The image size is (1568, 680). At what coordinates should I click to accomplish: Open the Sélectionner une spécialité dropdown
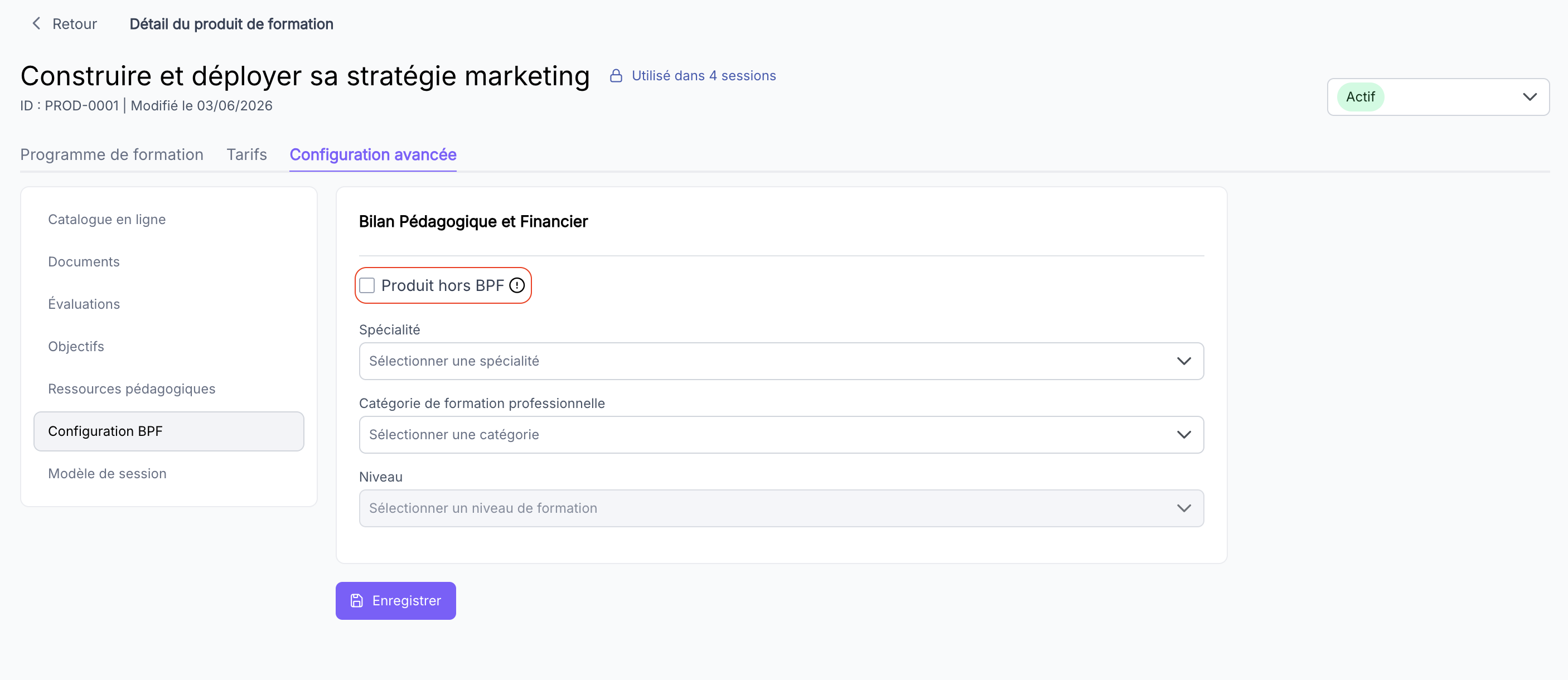pyautogui.click(x=781, y=361)
